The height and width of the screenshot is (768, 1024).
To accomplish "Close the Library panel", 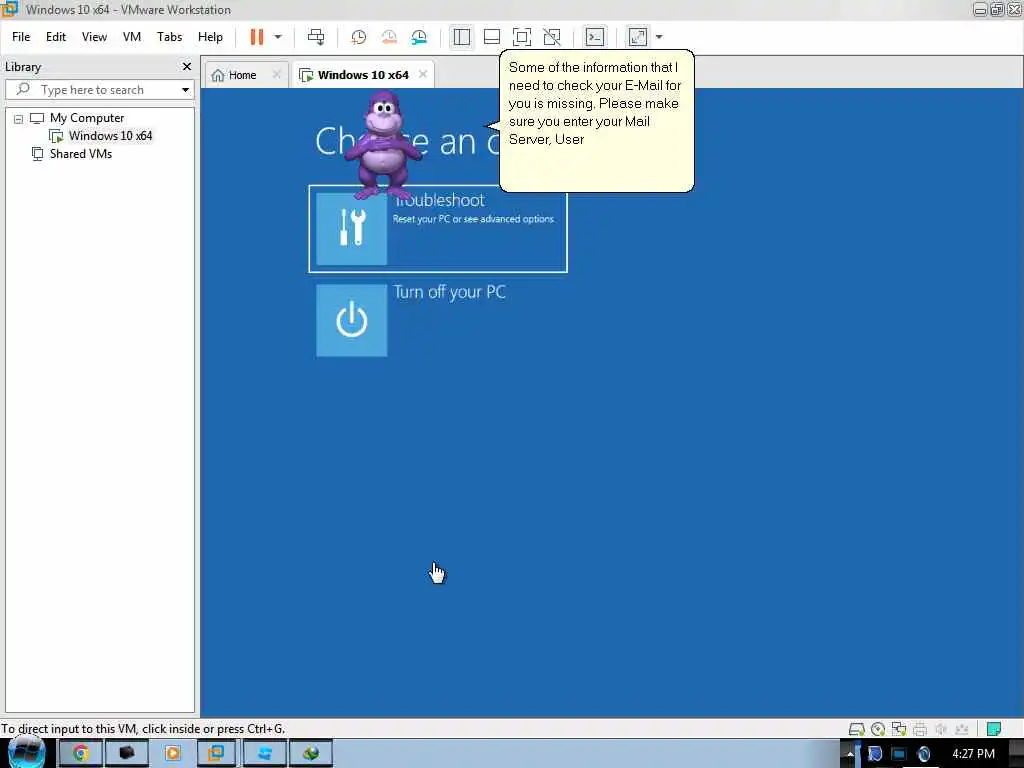I will tap(187, 67).
